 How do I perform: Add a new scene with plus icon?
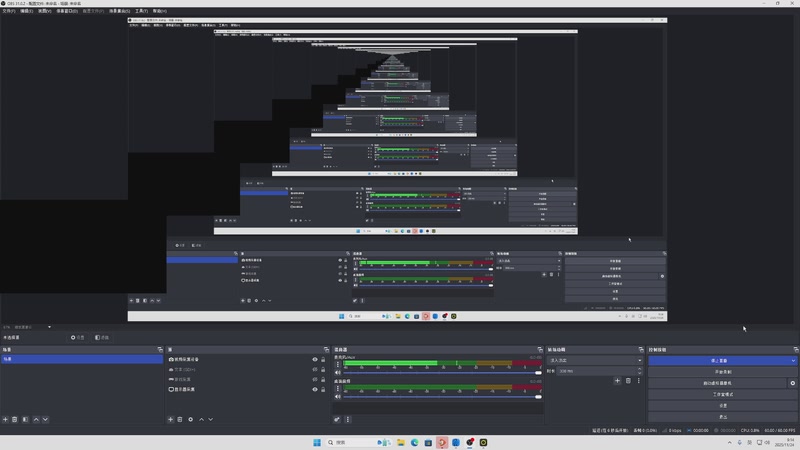point(5,419)
